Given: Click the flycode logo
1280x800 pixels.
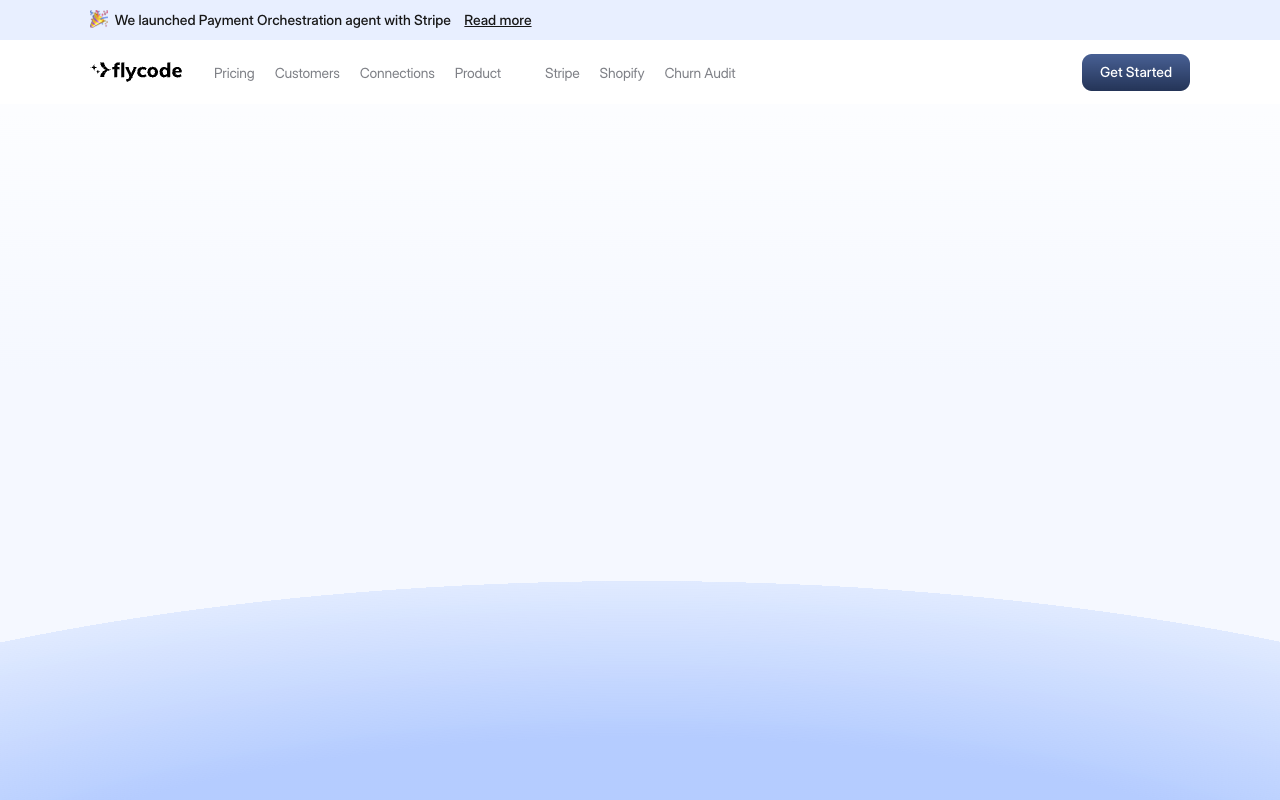Looking at the screenshot, I should pos(136,71).
